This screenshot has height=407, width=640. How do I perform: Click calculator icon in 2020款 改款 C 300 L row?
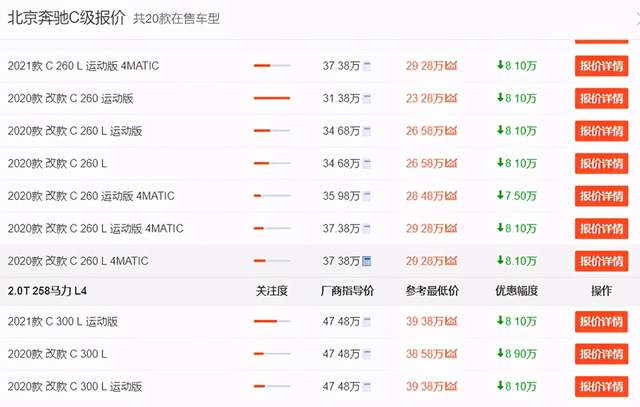pos(367,354)
